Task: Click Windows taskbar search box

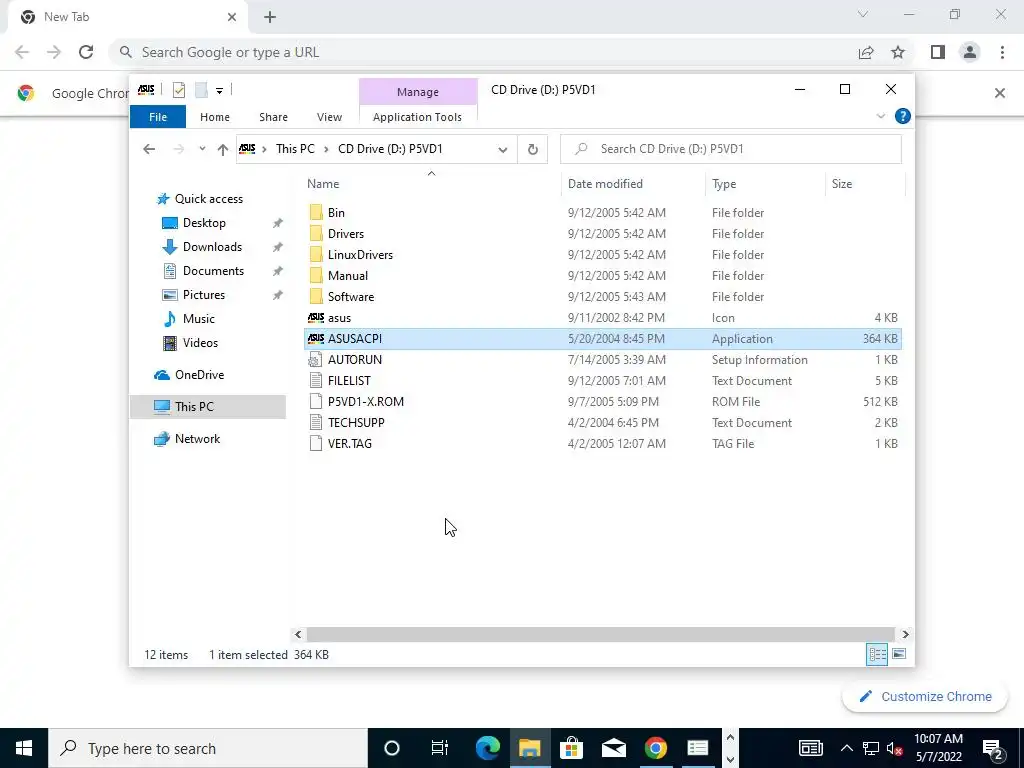Action: 208,748
